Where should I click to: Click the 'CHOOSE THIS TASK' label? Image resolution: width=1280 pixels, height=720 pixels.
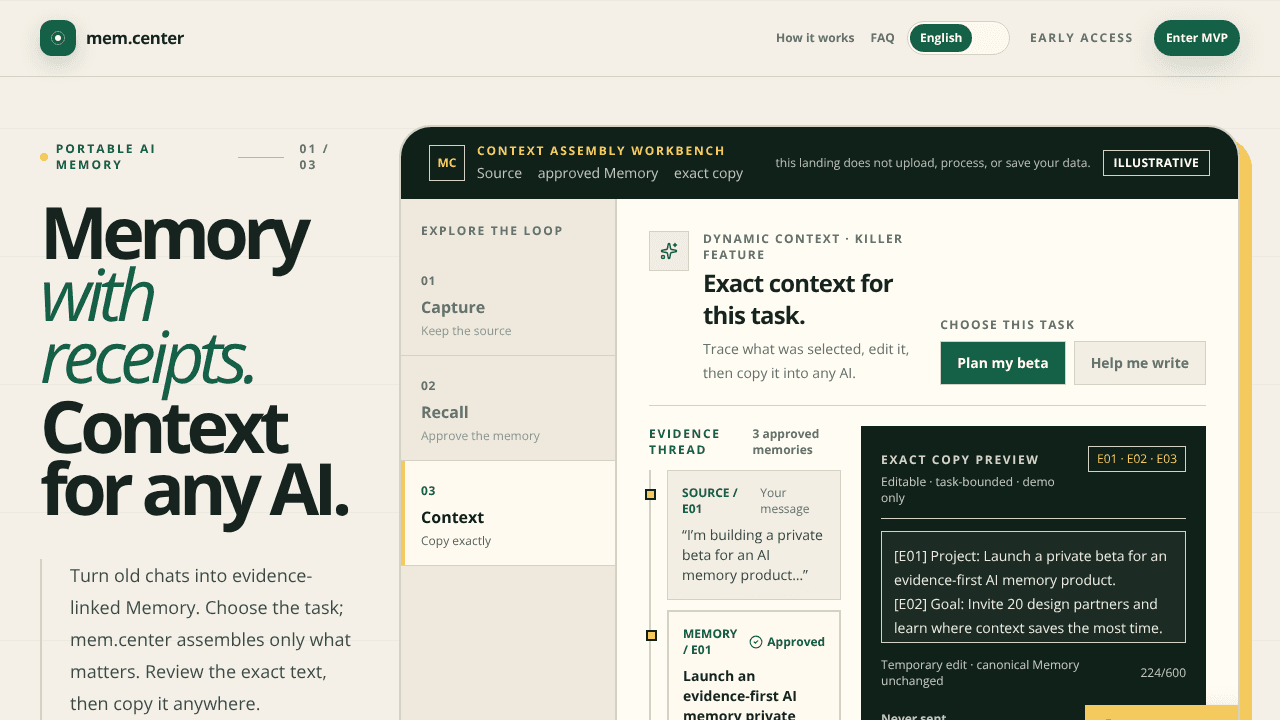[1008, 325]
